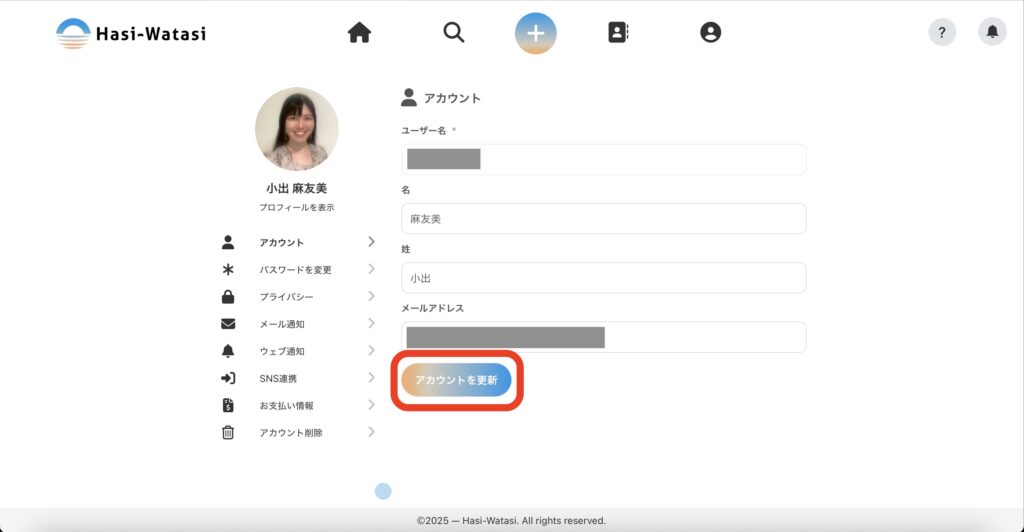The image size is (1024, 532).
Task: Expand the プライバシー row chevron
Action: (371, 296)
